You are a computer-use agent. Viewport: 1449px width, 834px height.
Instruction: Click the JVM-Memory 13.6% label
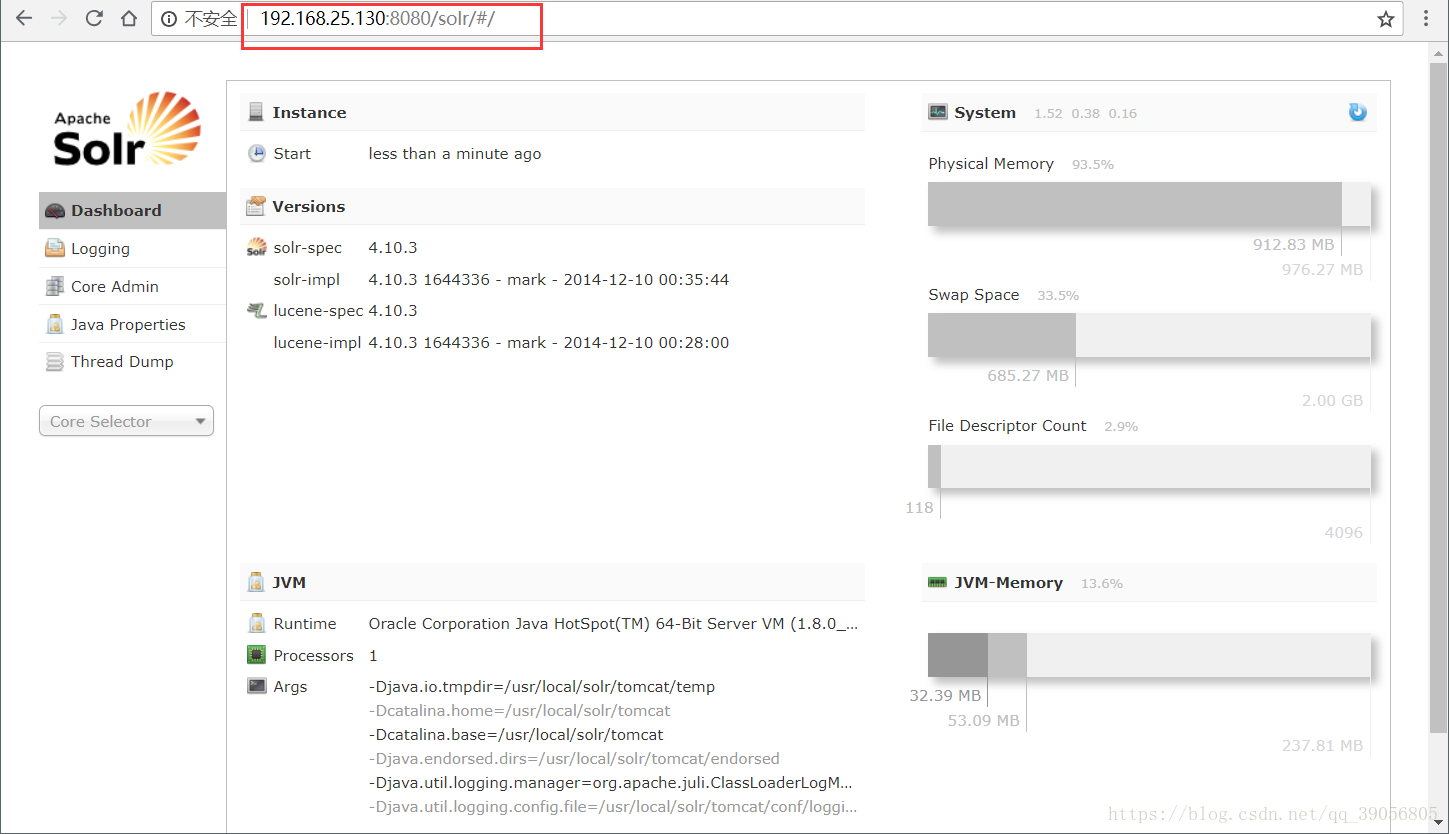(x=1102, y=583)
